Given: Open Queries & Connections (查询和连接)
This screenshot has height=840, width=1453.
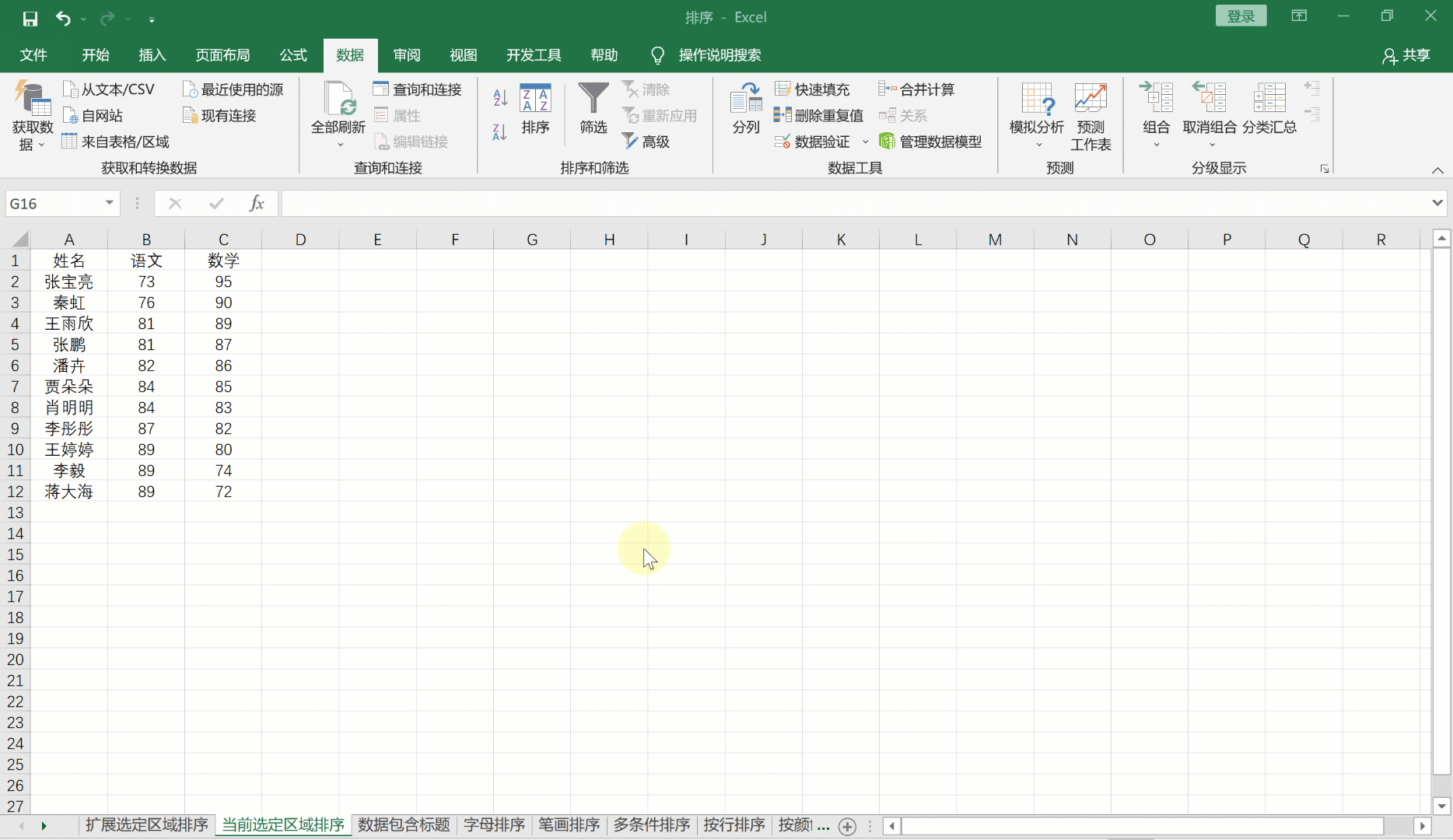Looking at the screenshot, I should tap(417, 89).
